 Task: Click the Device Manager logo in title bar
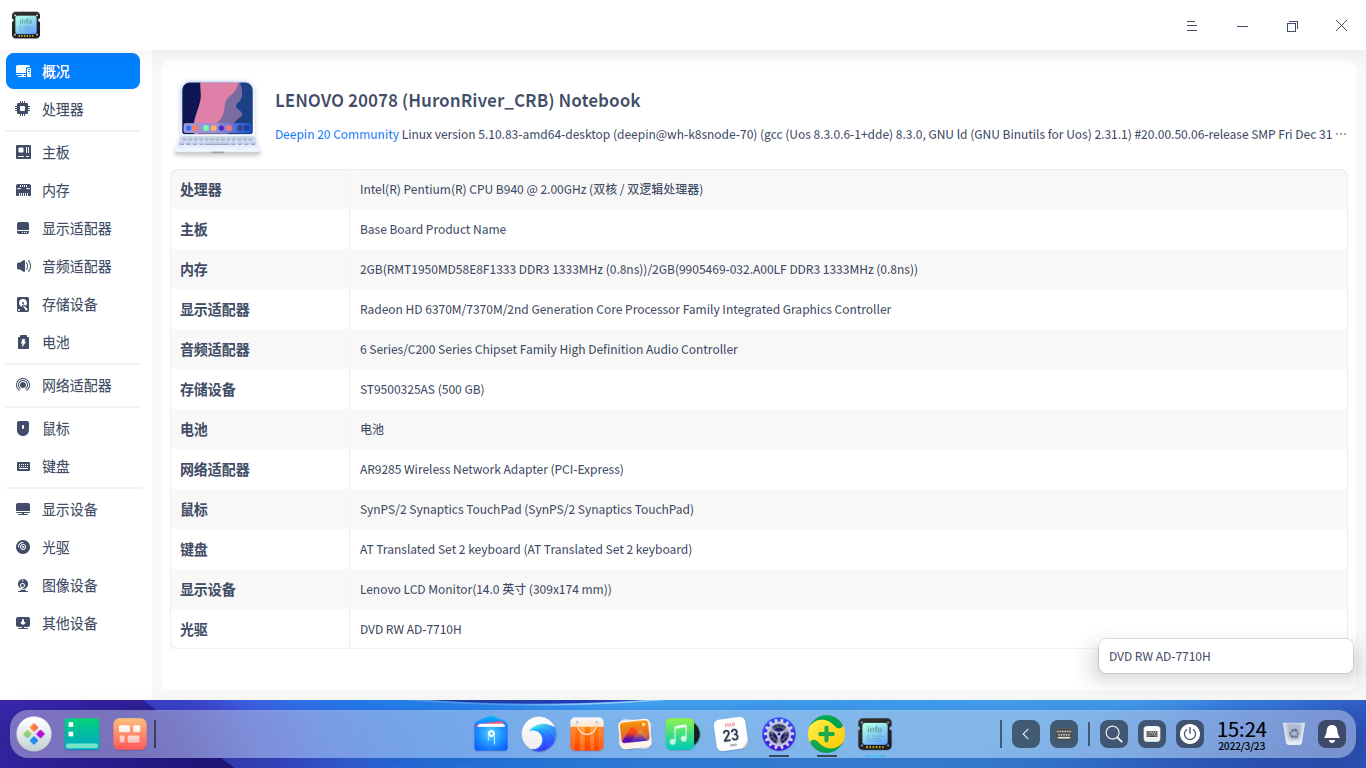coord(26,26)
